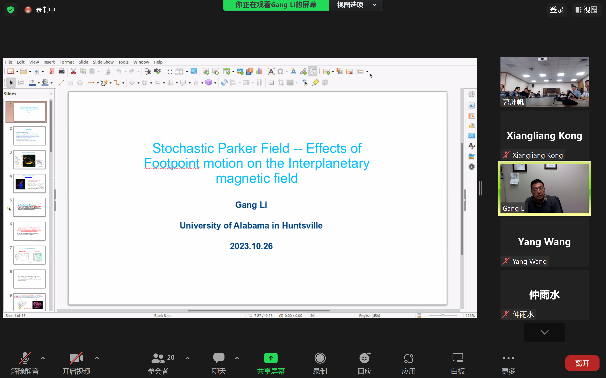Click the Insert Chart toolbar icon
This screenshot has height=378, width=606.
click(259, 72)
